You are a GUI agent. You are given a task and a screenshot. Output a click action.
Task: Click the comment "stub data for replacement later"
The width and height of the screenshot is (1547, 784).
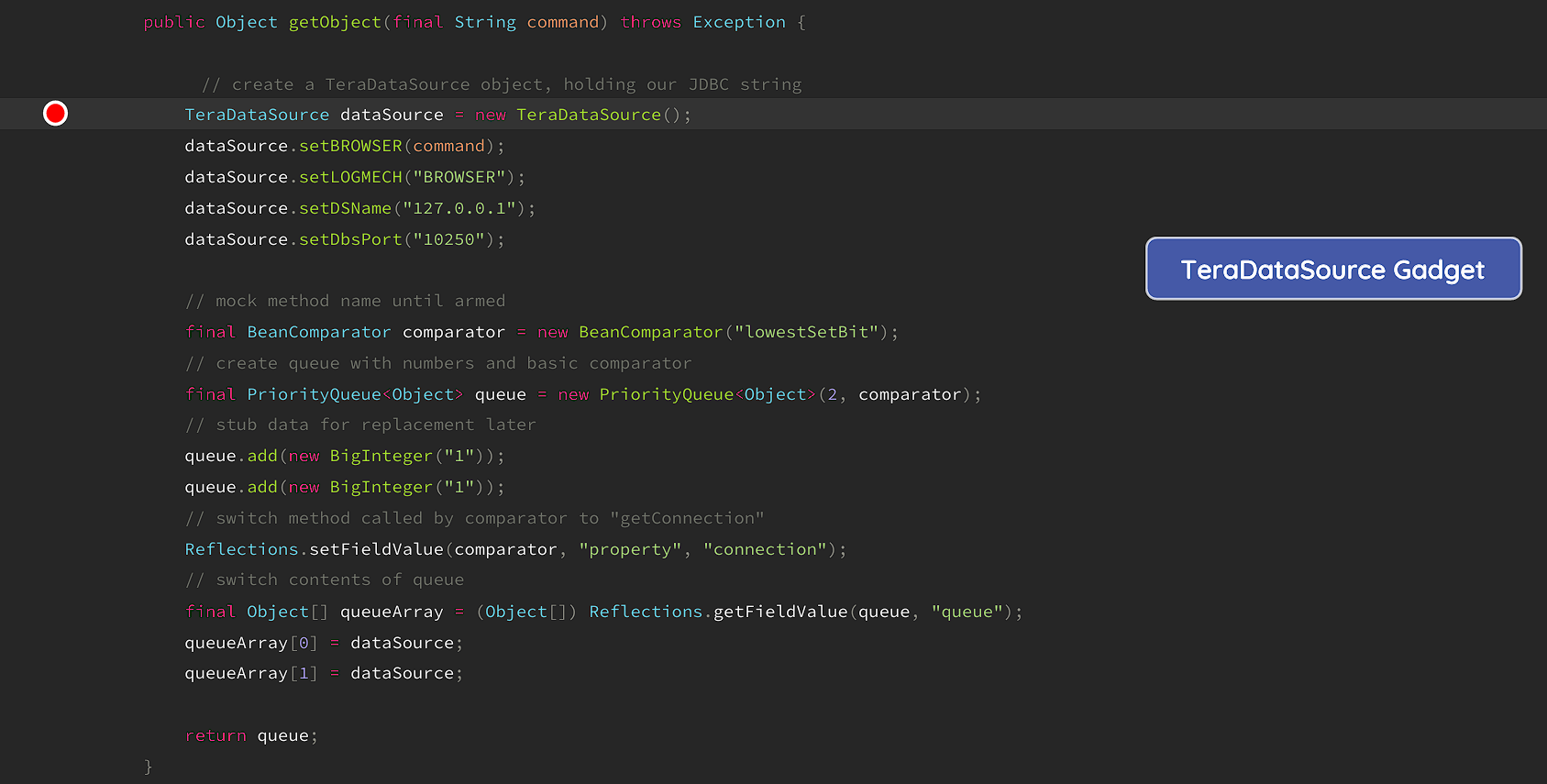tap(360, 425)
